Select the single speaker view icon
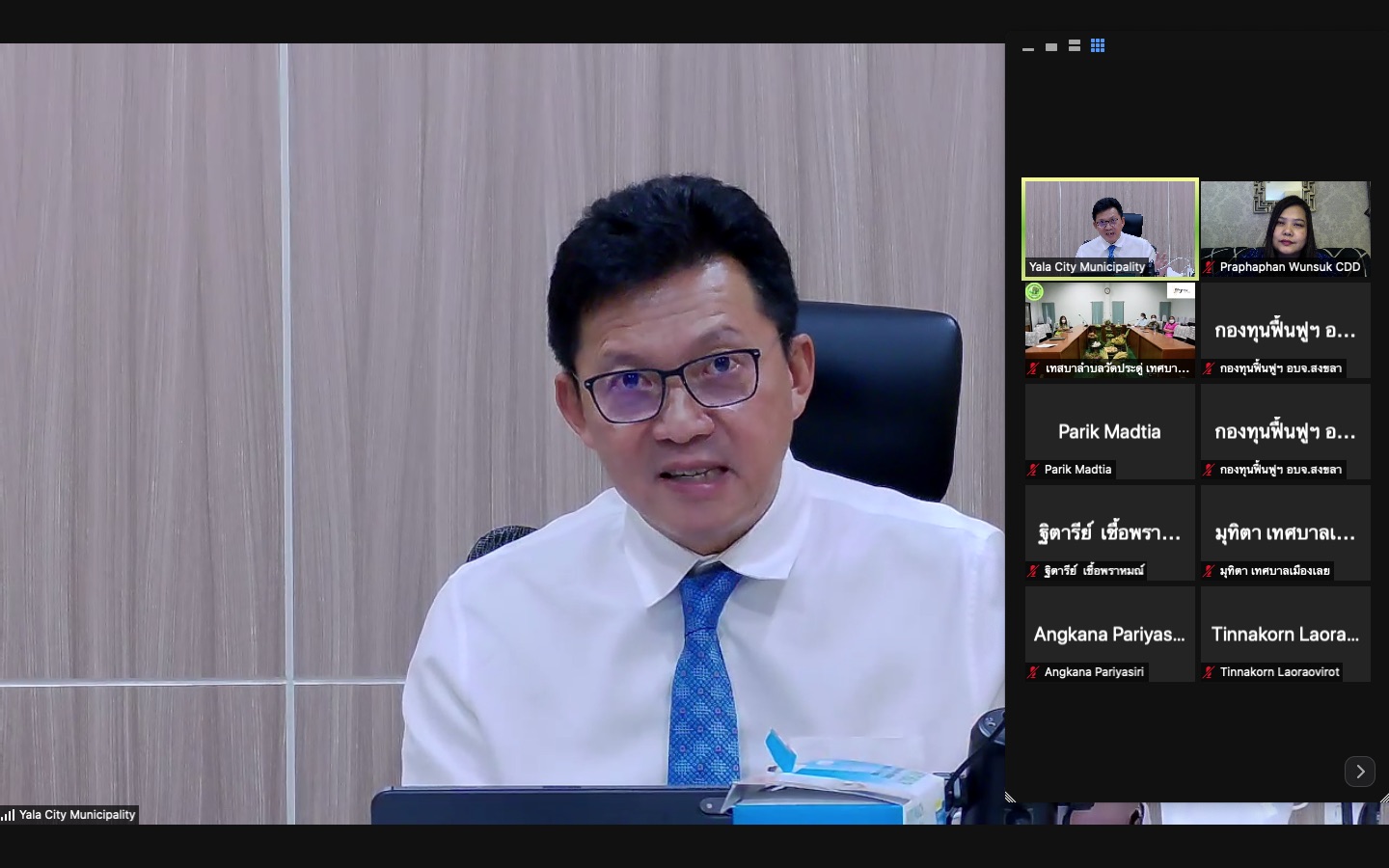This screenshot has height=868, width=1389. pos(1051,45)
